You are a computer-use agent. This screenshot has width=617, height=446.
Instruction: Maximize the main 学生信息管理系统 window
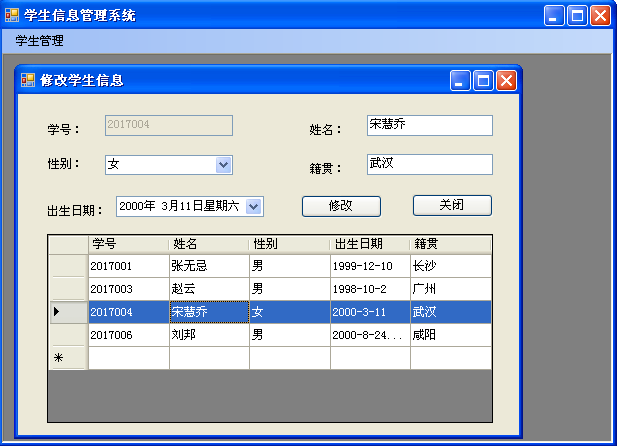pos(577,15)
